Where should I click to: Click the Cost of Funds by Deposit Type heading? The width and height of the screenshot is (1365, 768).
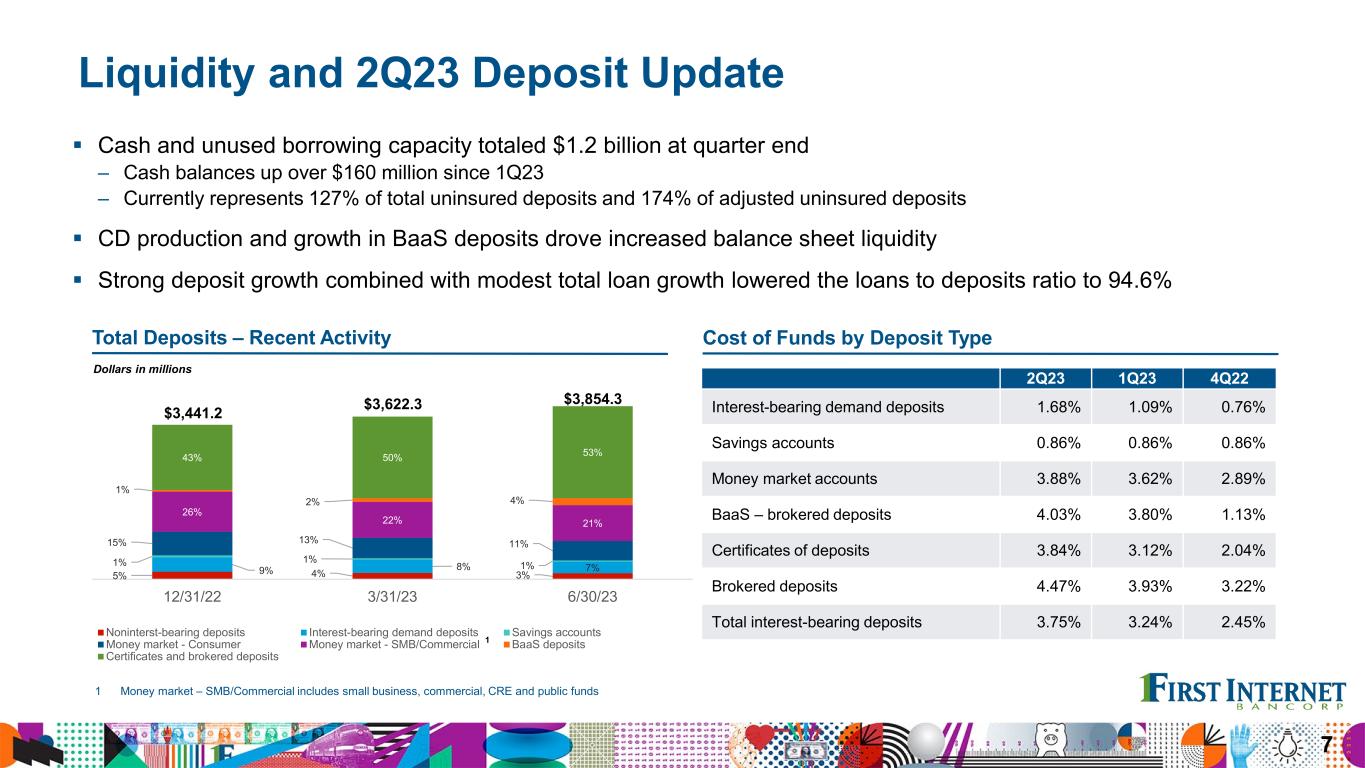(x=848, y=338)
